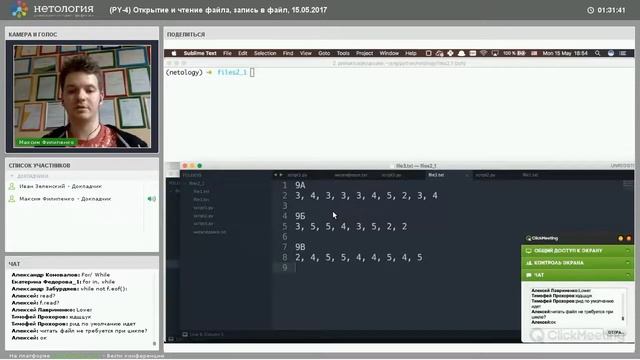Open the Edit menu
The height and width of the screenshot is (360, 640).
pyautogui.click(x=242, y=53)
